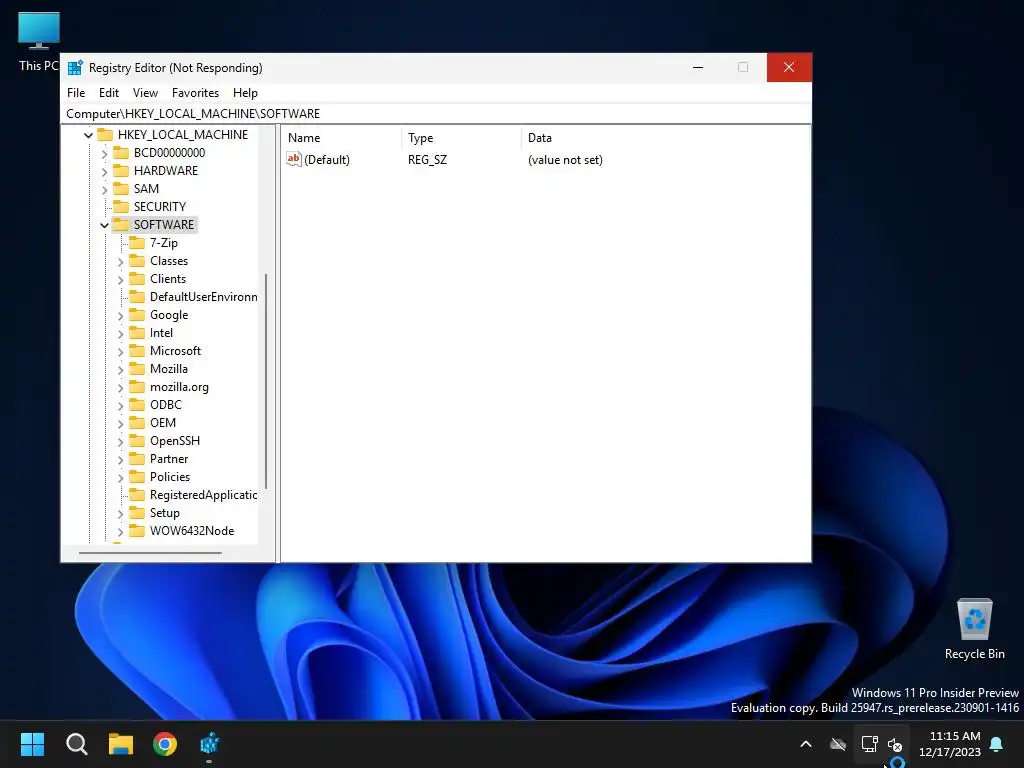1024x768 pixels.
Task: Launch Google Chrome from the taskbar
Action: [x=165, y=744]
